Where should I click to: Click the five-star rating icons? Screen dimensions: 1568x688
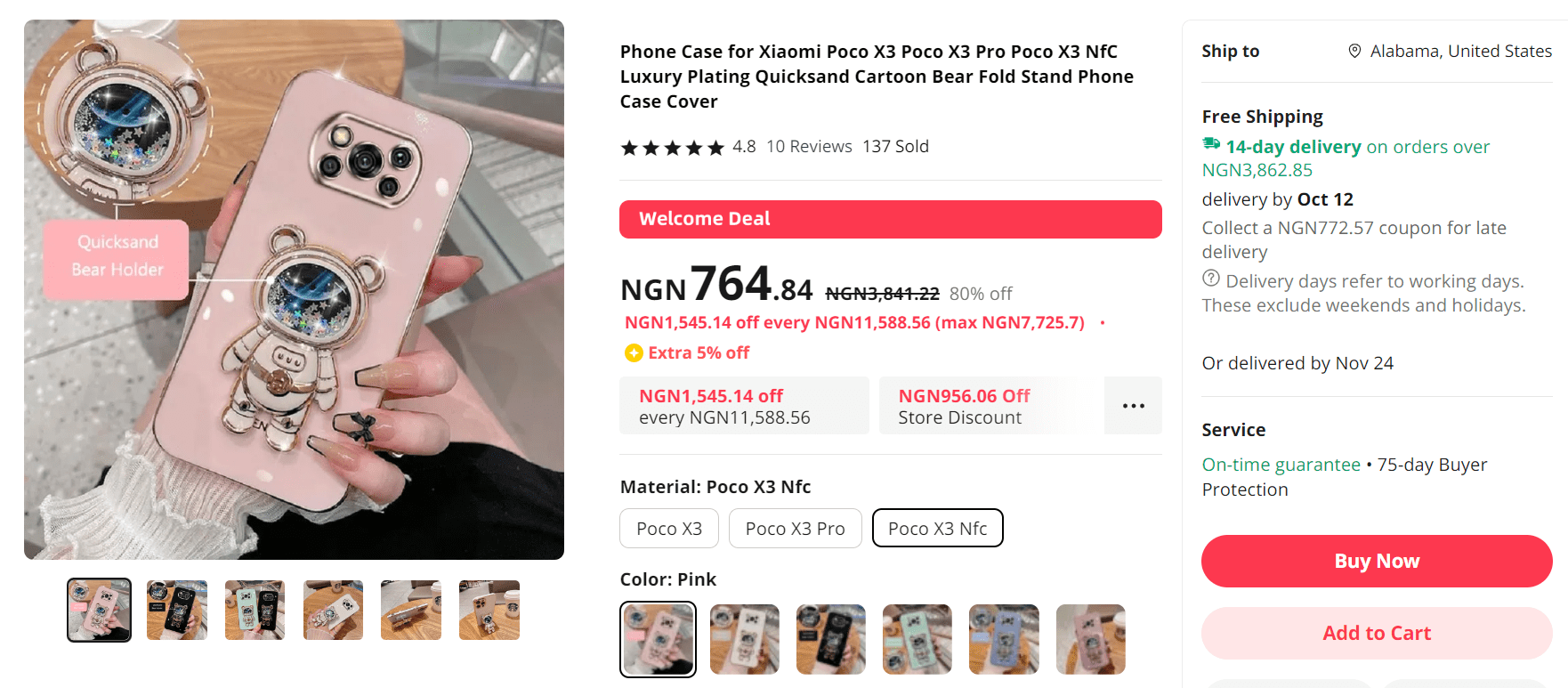click(673, 148)
